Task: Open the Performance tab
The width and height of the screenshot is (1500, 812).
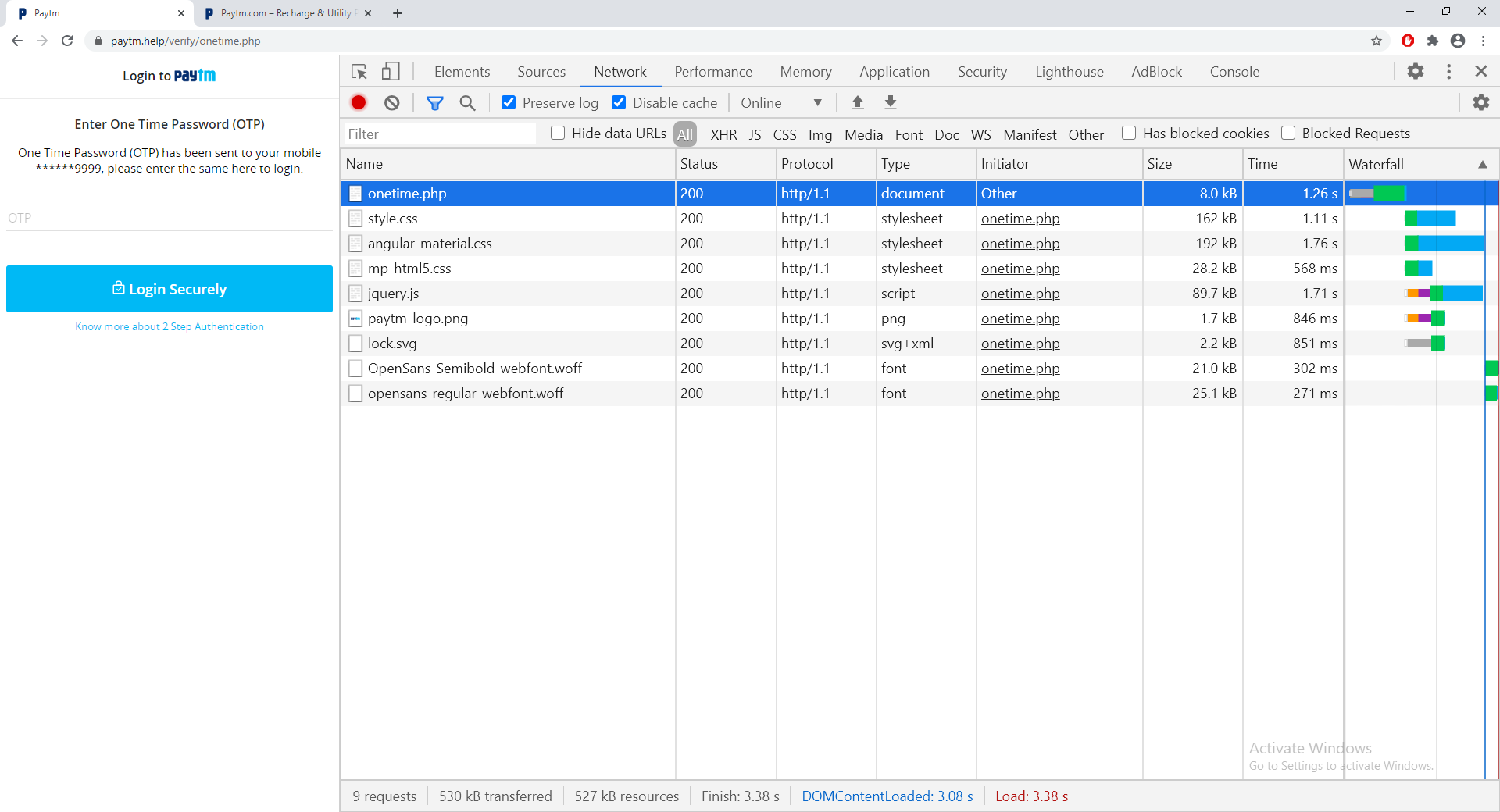Action: [x=713, y=71]
